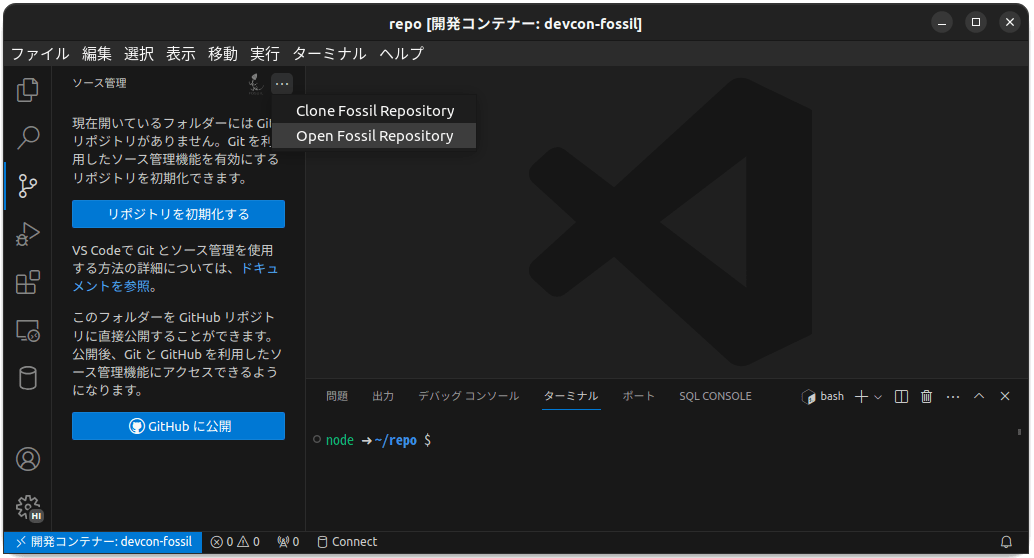Maximize the panel with the up chevron
Viewport: 1034px width, 558px height.
coord(979,396)
